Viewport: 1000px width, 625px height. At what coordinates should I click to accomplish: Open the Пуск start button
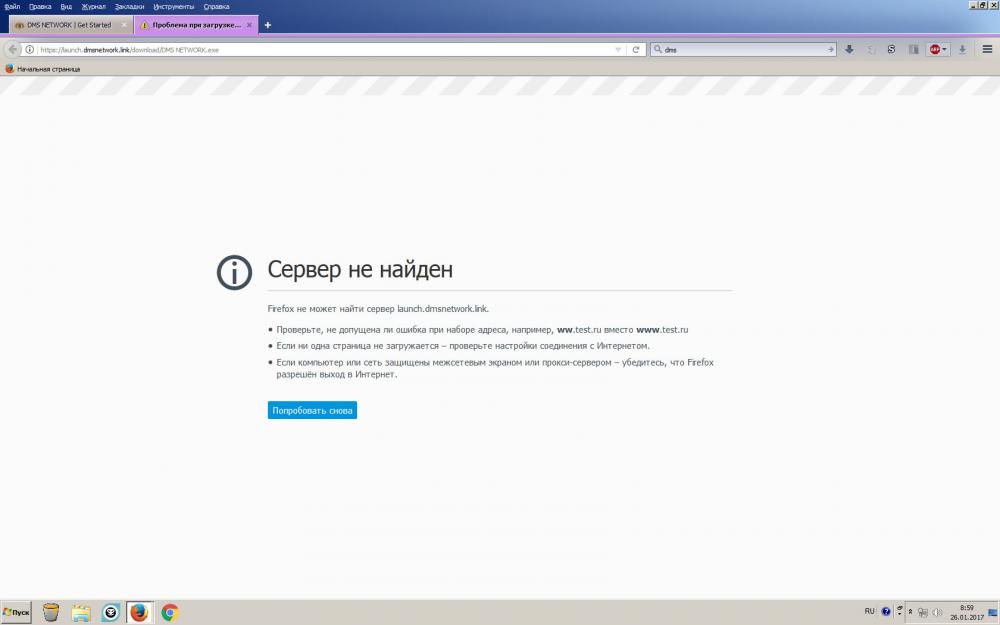click(17, 612)
